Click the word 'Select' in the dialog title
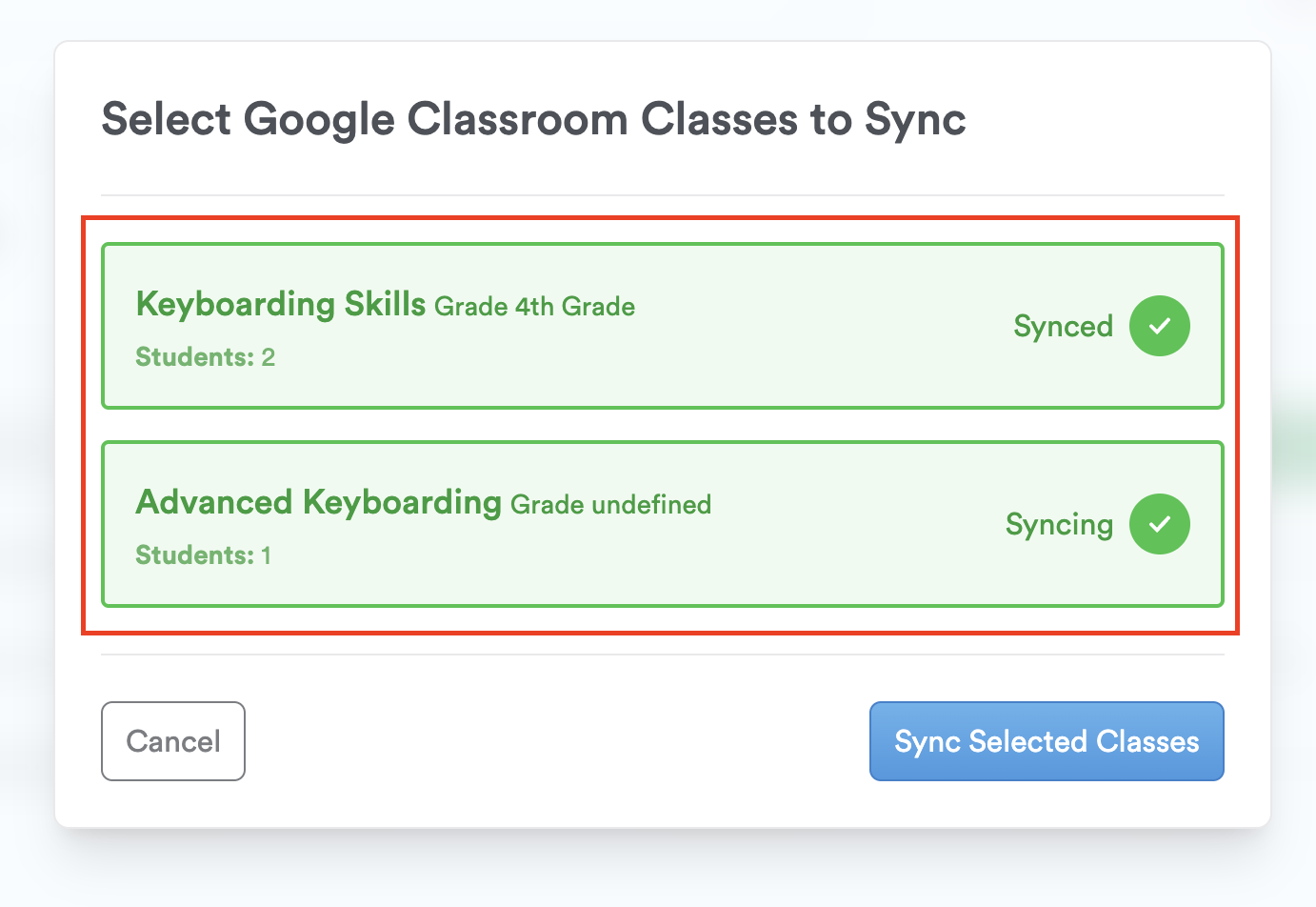The width and height of the screenshot is (1316, 907). 167,120
